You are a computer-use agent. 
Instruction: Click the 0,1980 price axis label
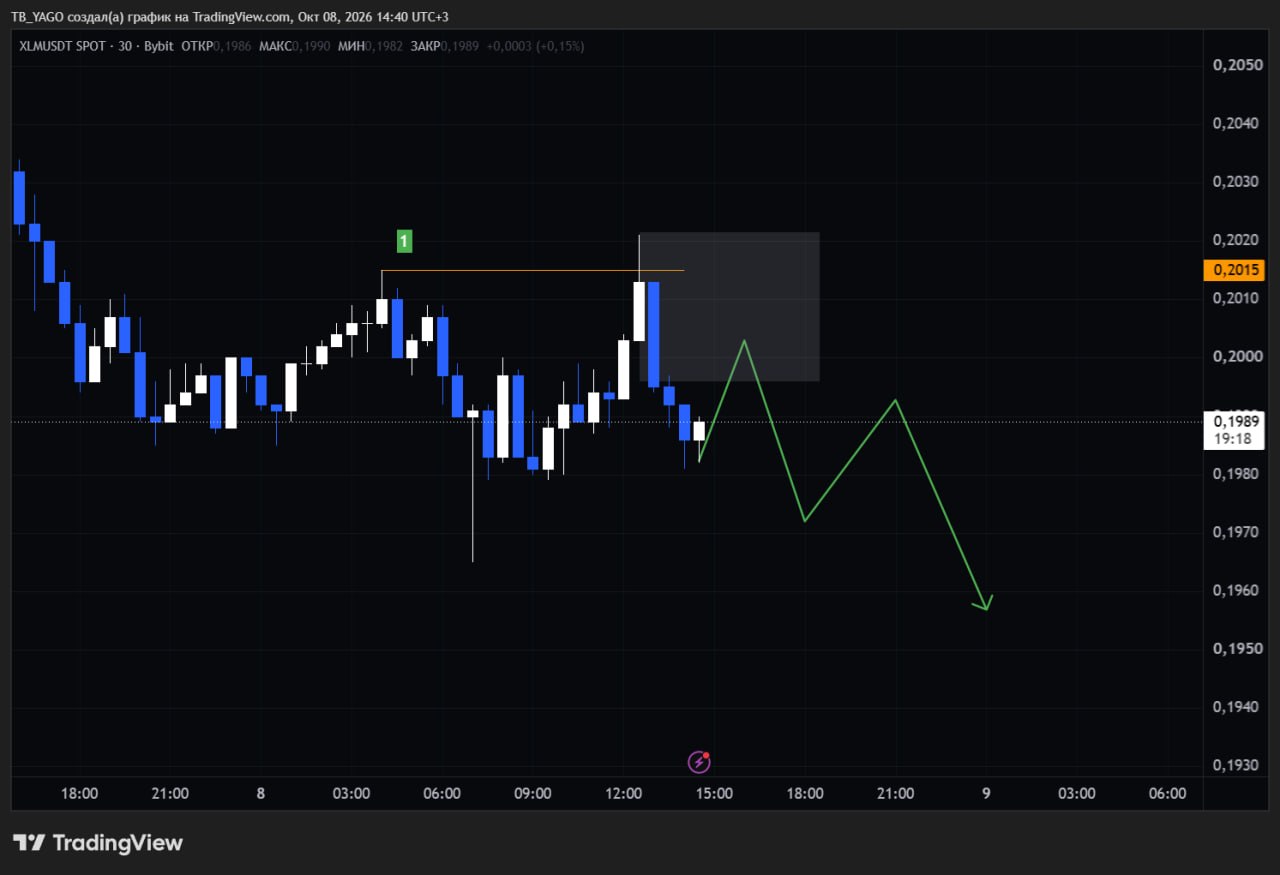(1236, 473)
